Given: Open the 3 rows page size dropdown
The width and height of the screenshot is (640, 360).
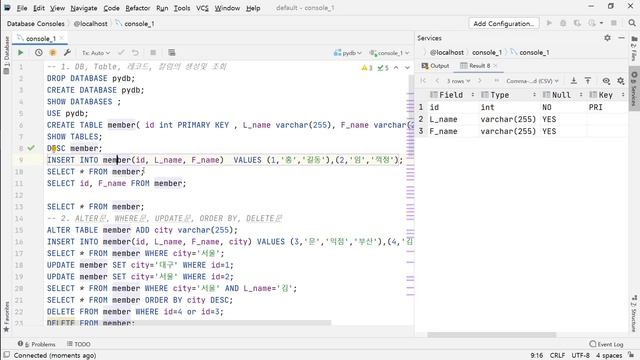Looking at the screenshot, I should [459, 81].
